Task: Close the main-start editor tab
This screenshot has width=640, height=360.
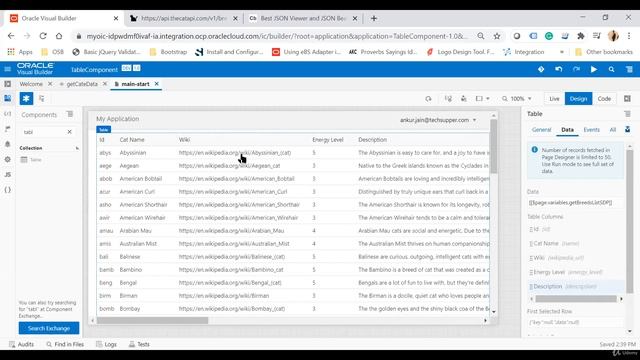Action: point(156,84)
